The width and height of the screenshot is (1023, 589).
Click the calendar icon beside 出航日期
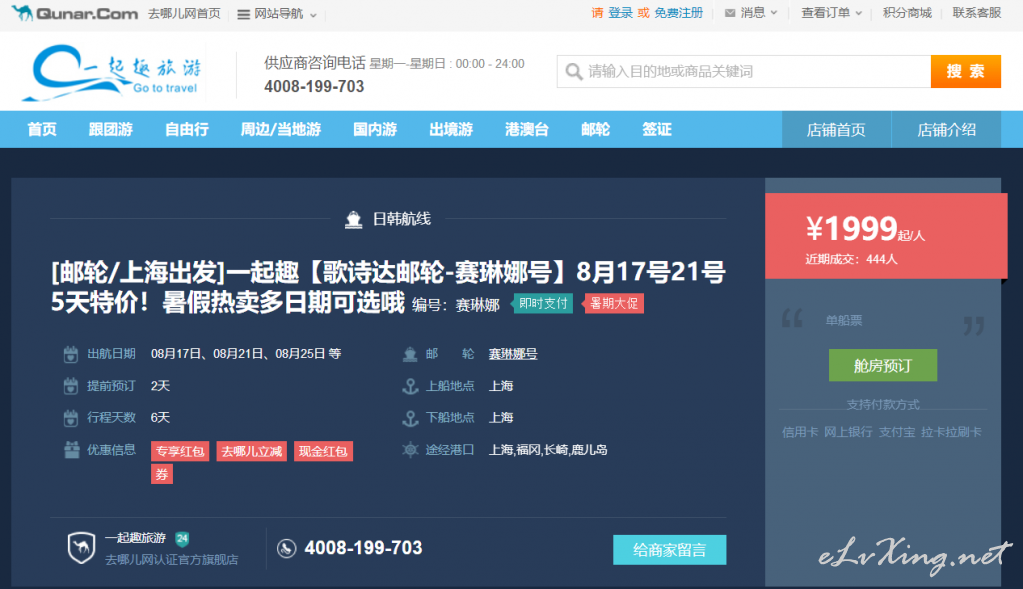click(x=70, y=354)
